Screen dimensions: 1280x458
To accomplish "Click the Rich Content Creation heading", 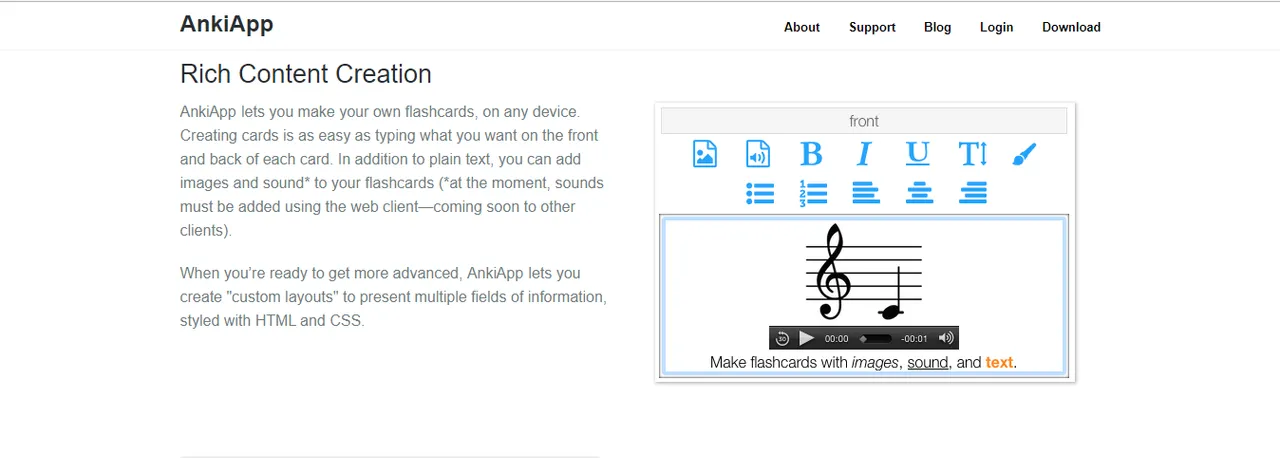I will click(x=306, y=74).
